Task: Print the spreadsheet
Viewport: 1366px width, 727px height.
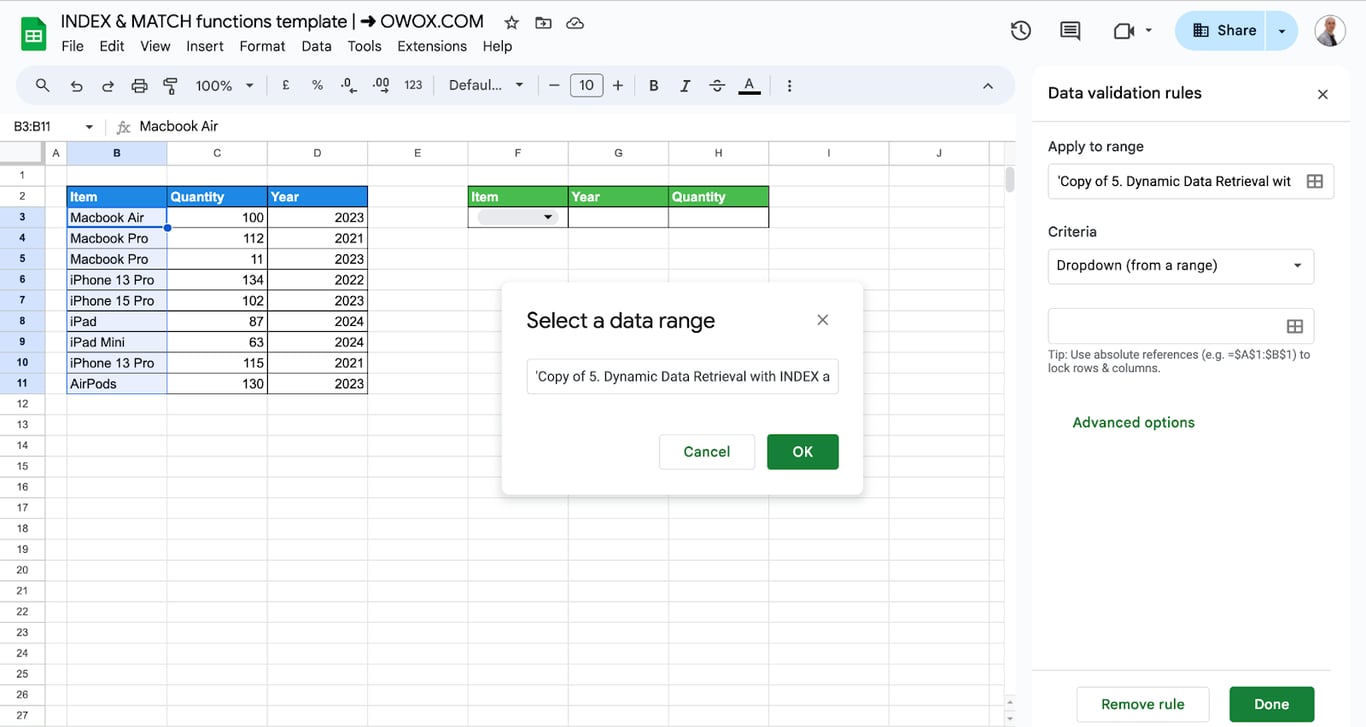Action: (139, 86)
